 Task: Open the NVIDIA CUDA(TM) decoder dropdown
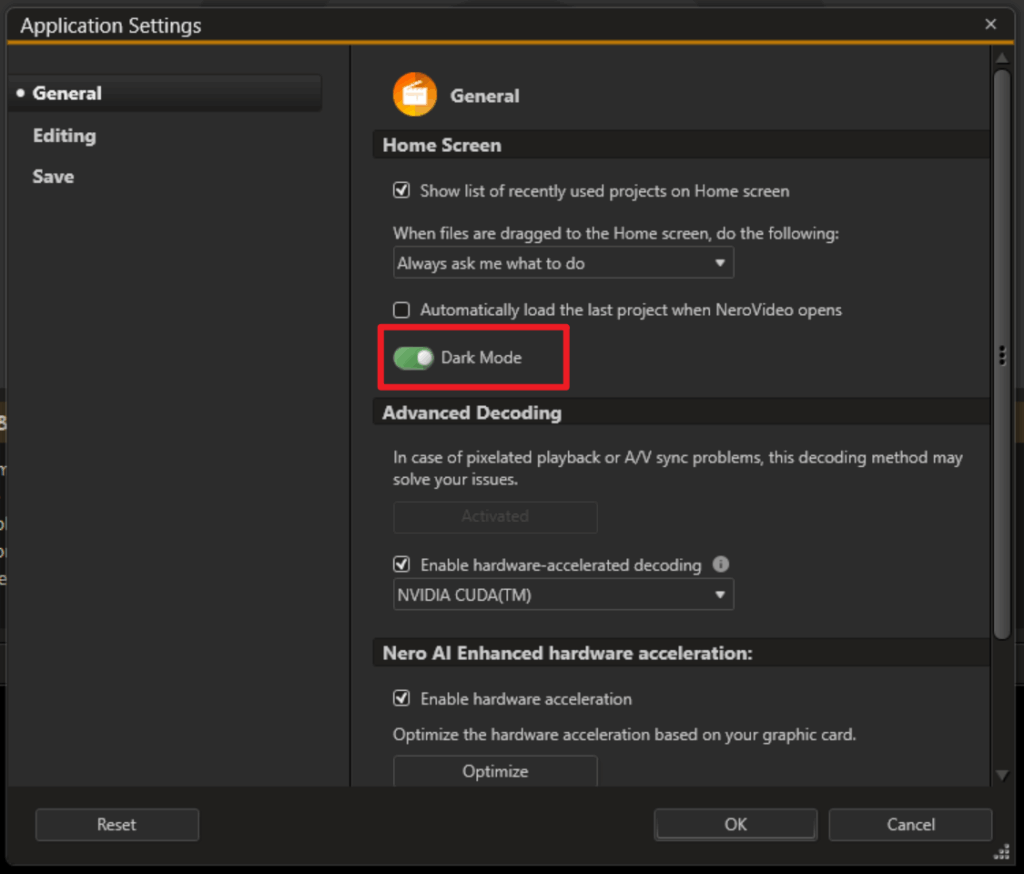click(x=563, y=594)
